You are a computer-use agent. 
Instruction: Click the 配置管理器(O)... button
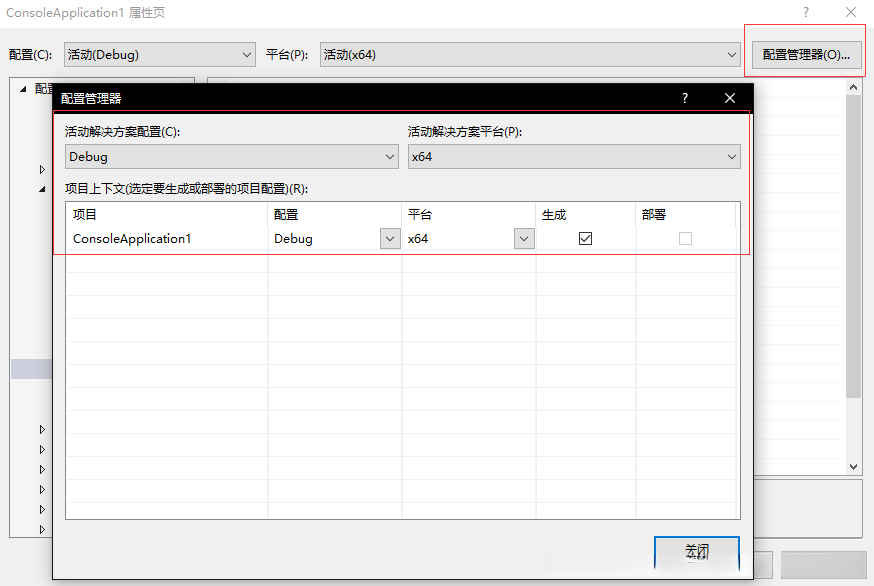(805, 54)
